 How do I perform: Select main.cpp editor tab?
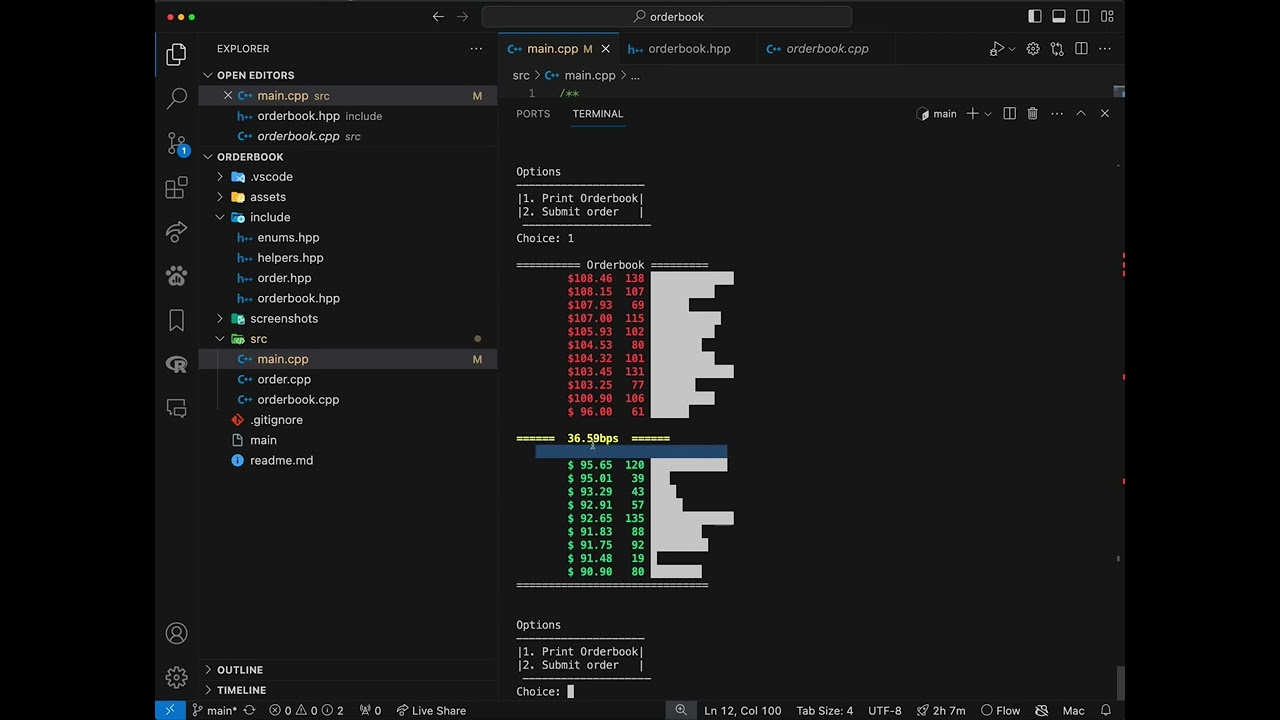(x=558, y=48)
